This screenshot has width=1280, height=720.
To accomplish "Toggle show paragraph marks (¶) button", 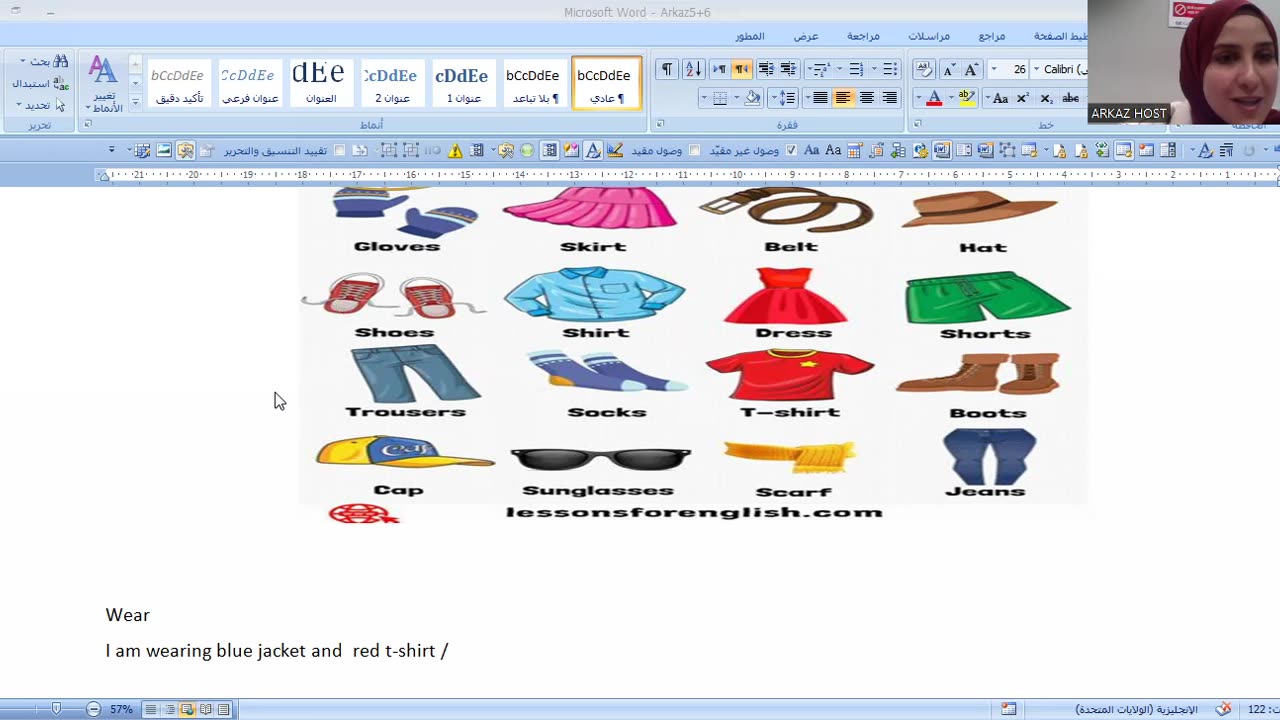I will 666,69.
